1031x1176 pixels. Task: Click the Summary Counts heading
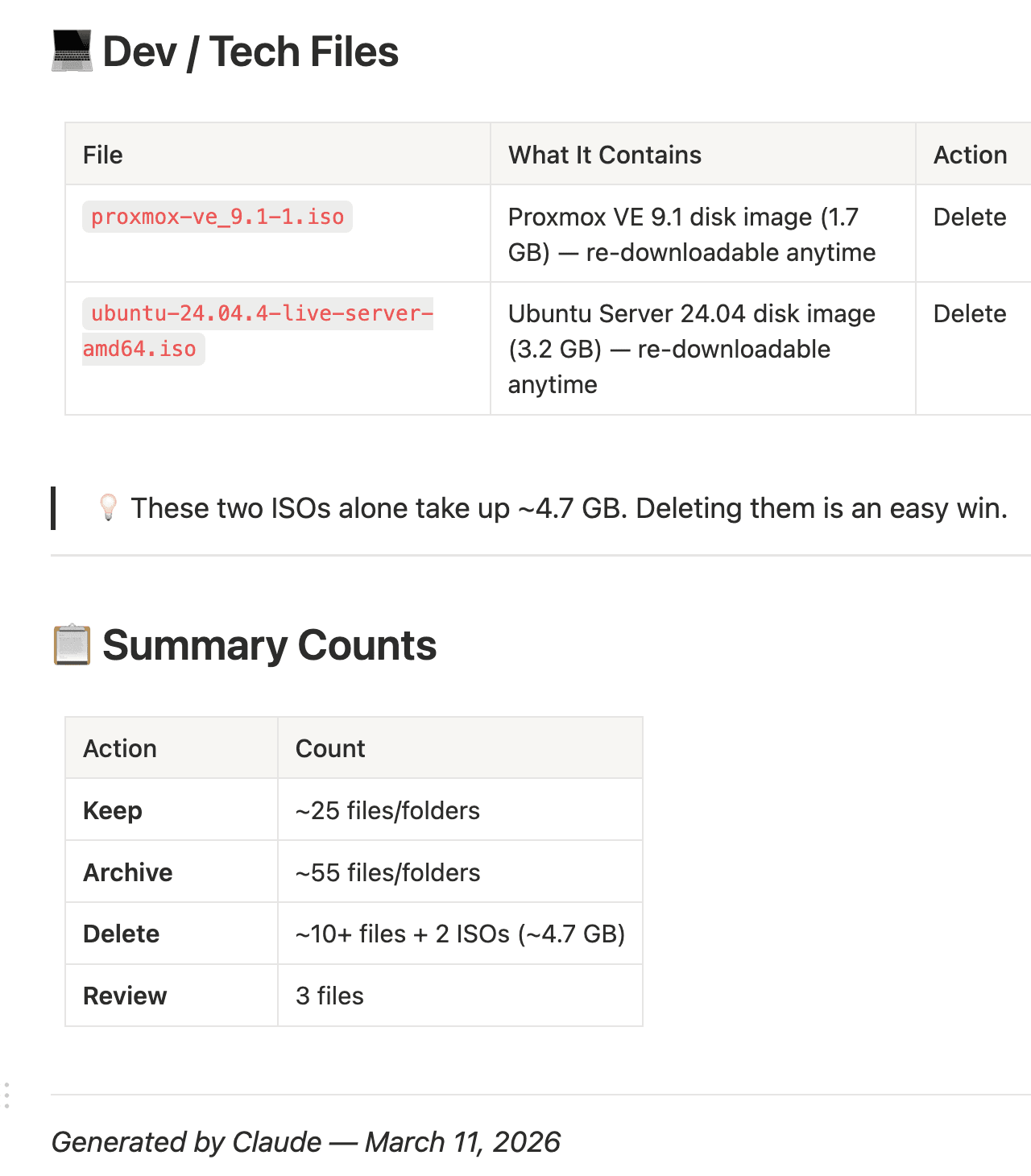269,645
